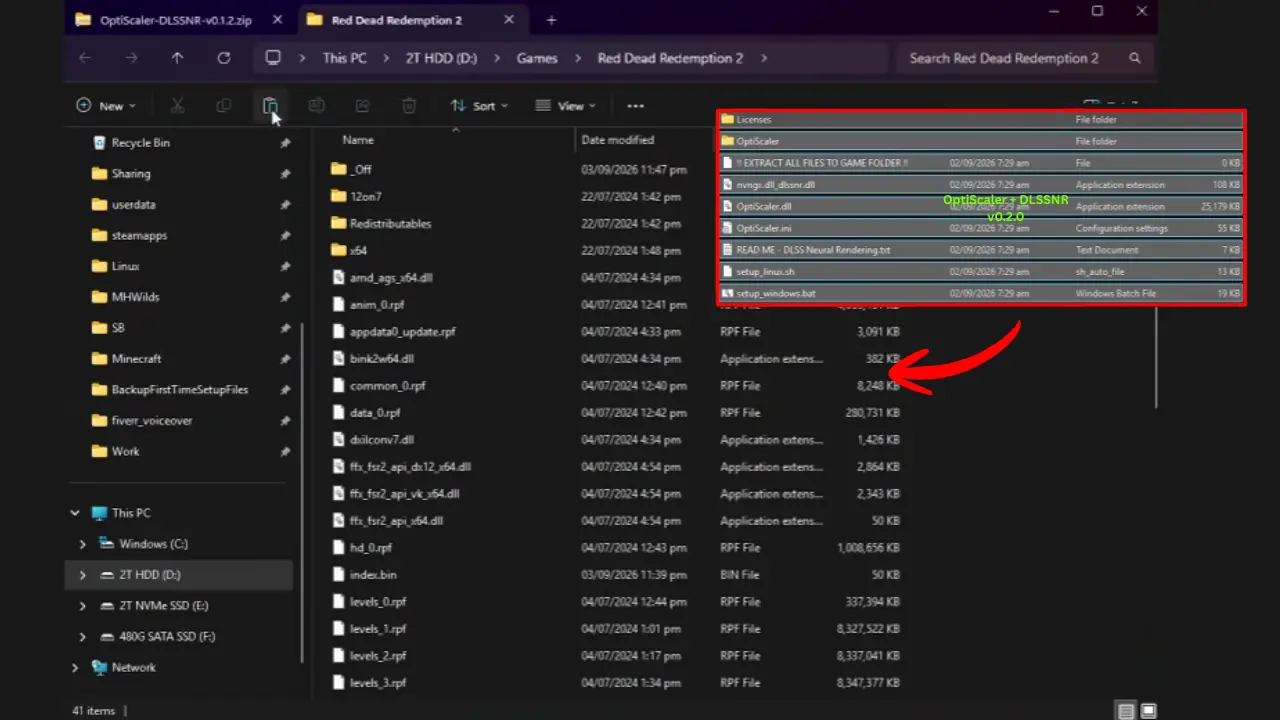Select the x64 folder
The height and width of the screenshot is (720, 1280).
pyautogui.click(x=358, y=251)
